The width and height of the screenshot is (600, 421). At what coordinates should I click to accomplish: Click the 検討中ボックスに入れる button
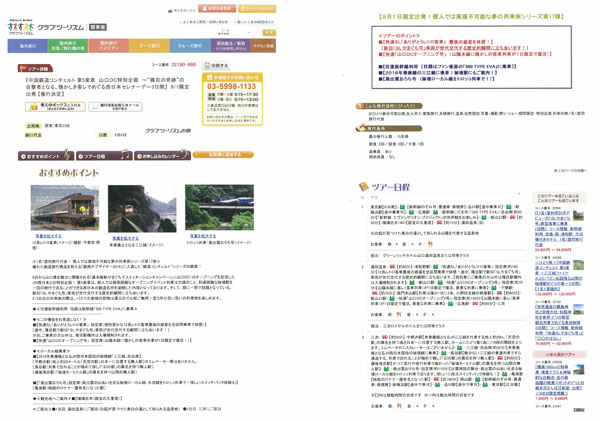[x=55, y=107]
